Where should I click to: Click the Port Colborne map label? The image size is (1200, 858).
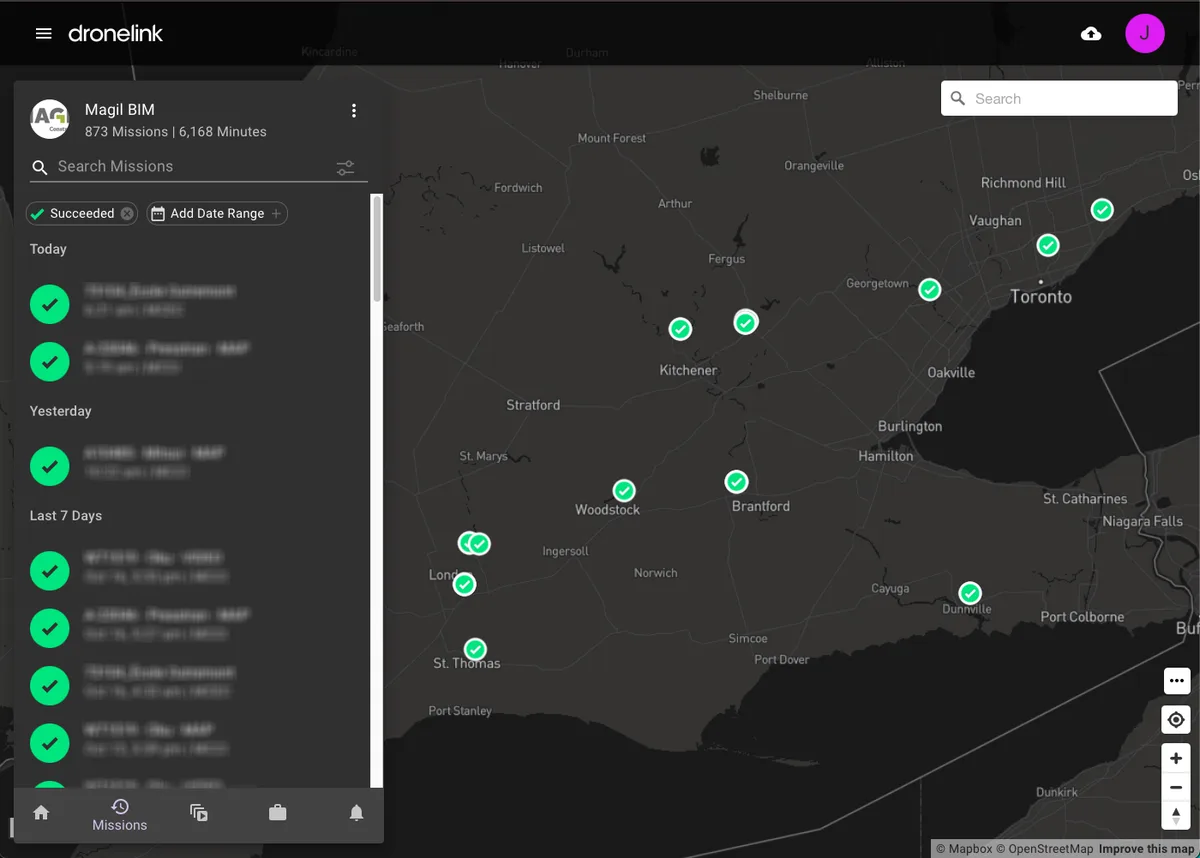(x=1082, y=617)
